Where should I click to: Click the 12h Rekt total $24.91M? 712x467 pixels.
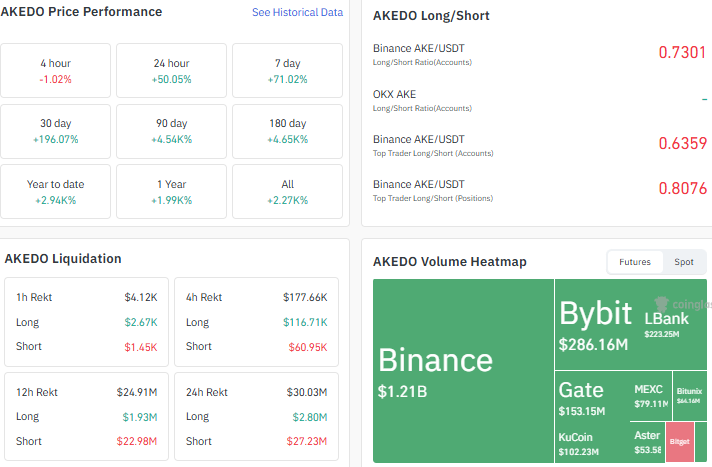tap(137, 392)
